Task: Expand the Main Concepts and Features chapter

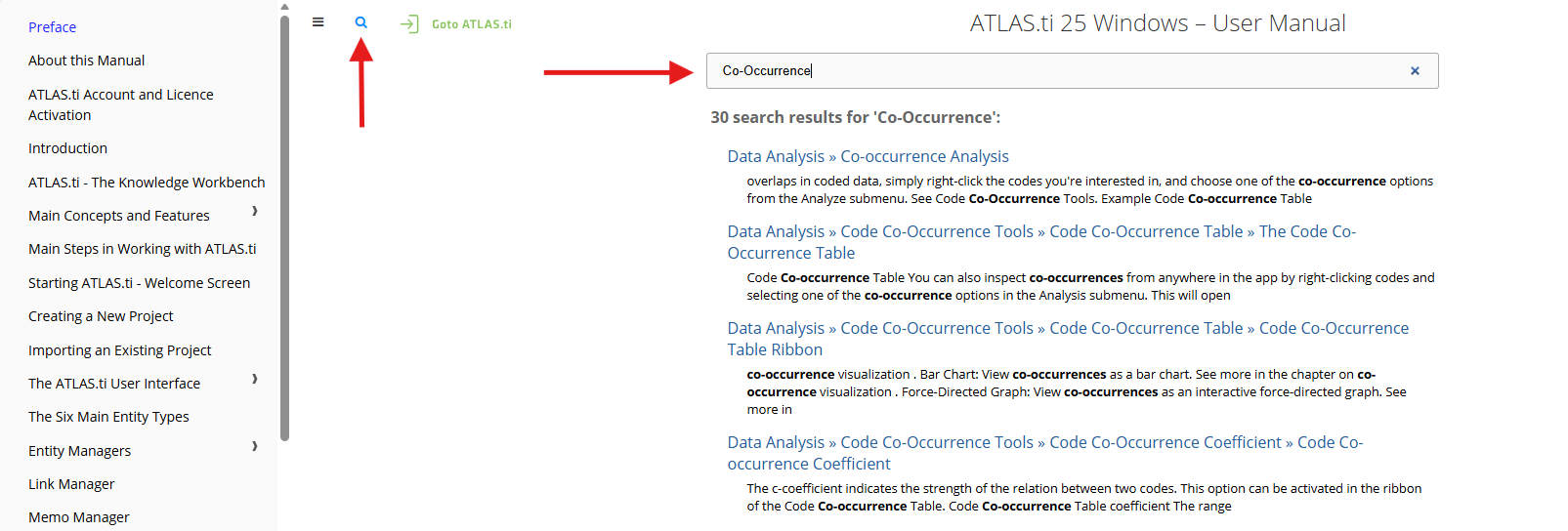Action: click(255, 211)
